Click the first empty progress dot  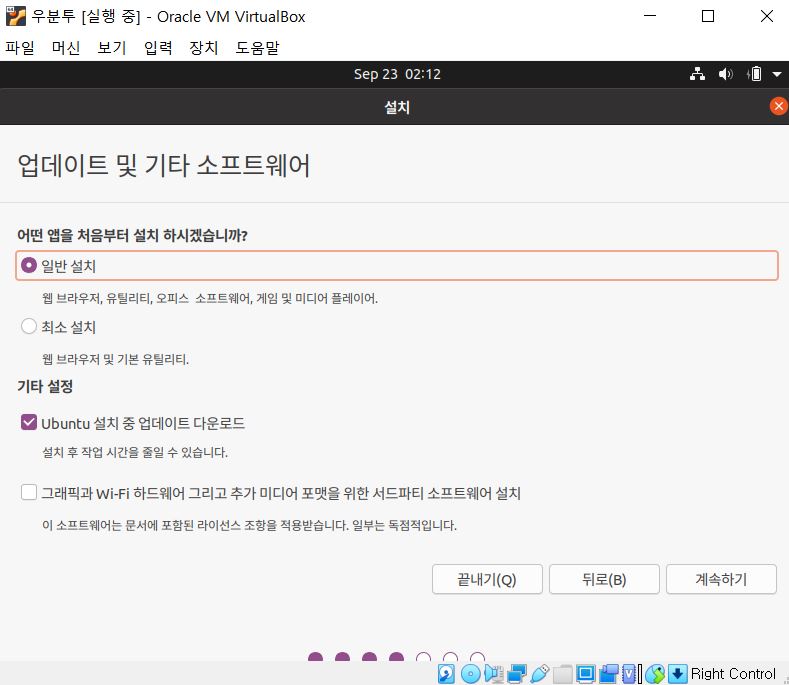coord(424,657)
